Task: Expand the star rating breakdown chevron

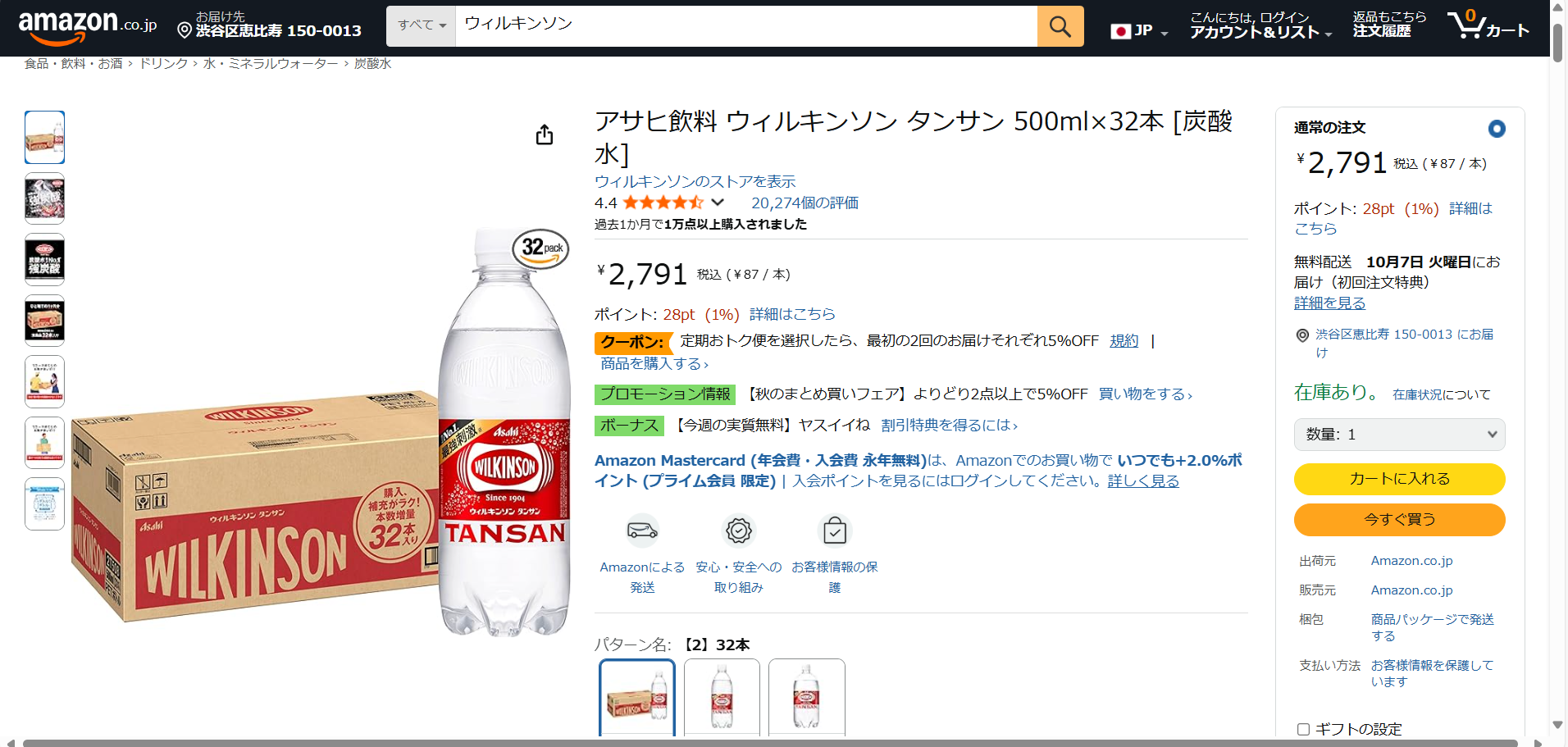Action: (x=718, y=203)
